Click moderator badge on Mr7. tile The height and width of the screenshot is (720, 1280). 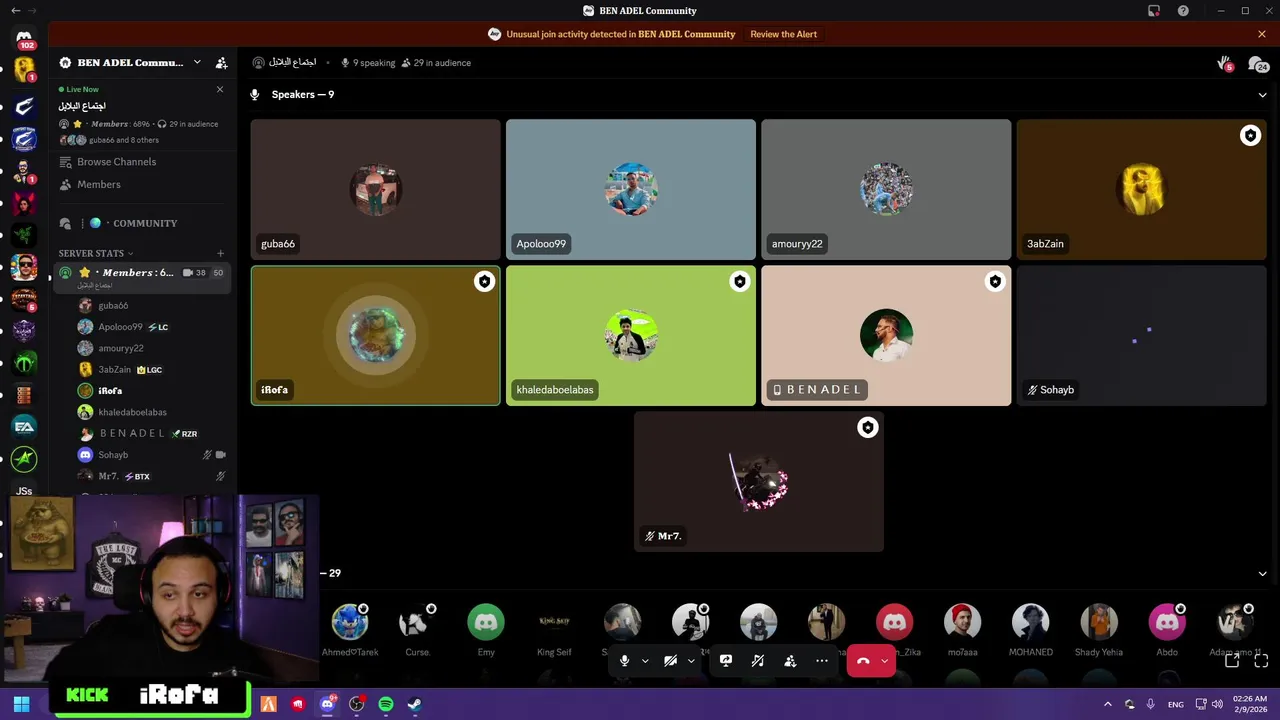(867, 428)
